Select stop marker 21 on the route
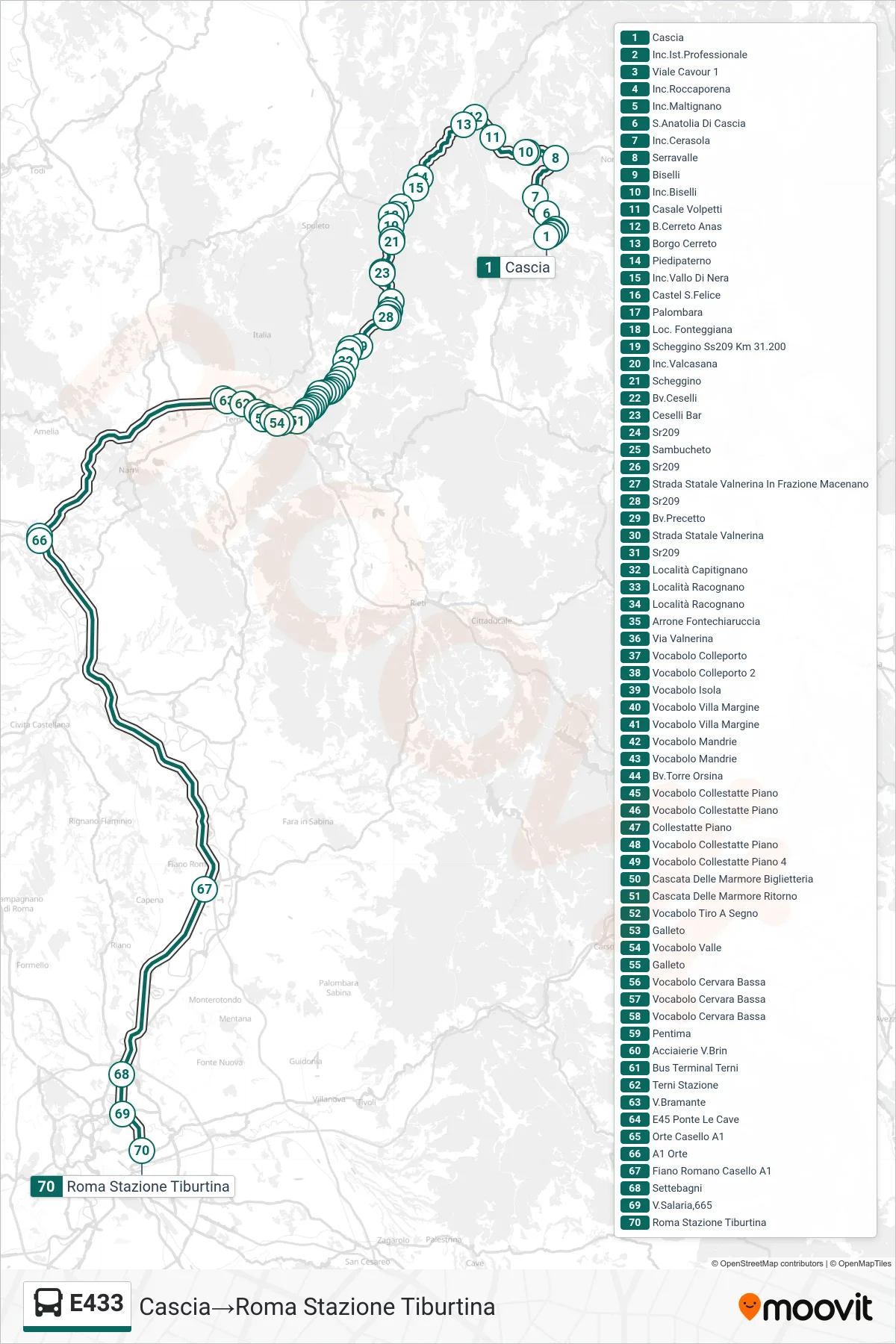The width and height of the screenshot is (896, 1344). pyautogui.click(x=391, y=241)
